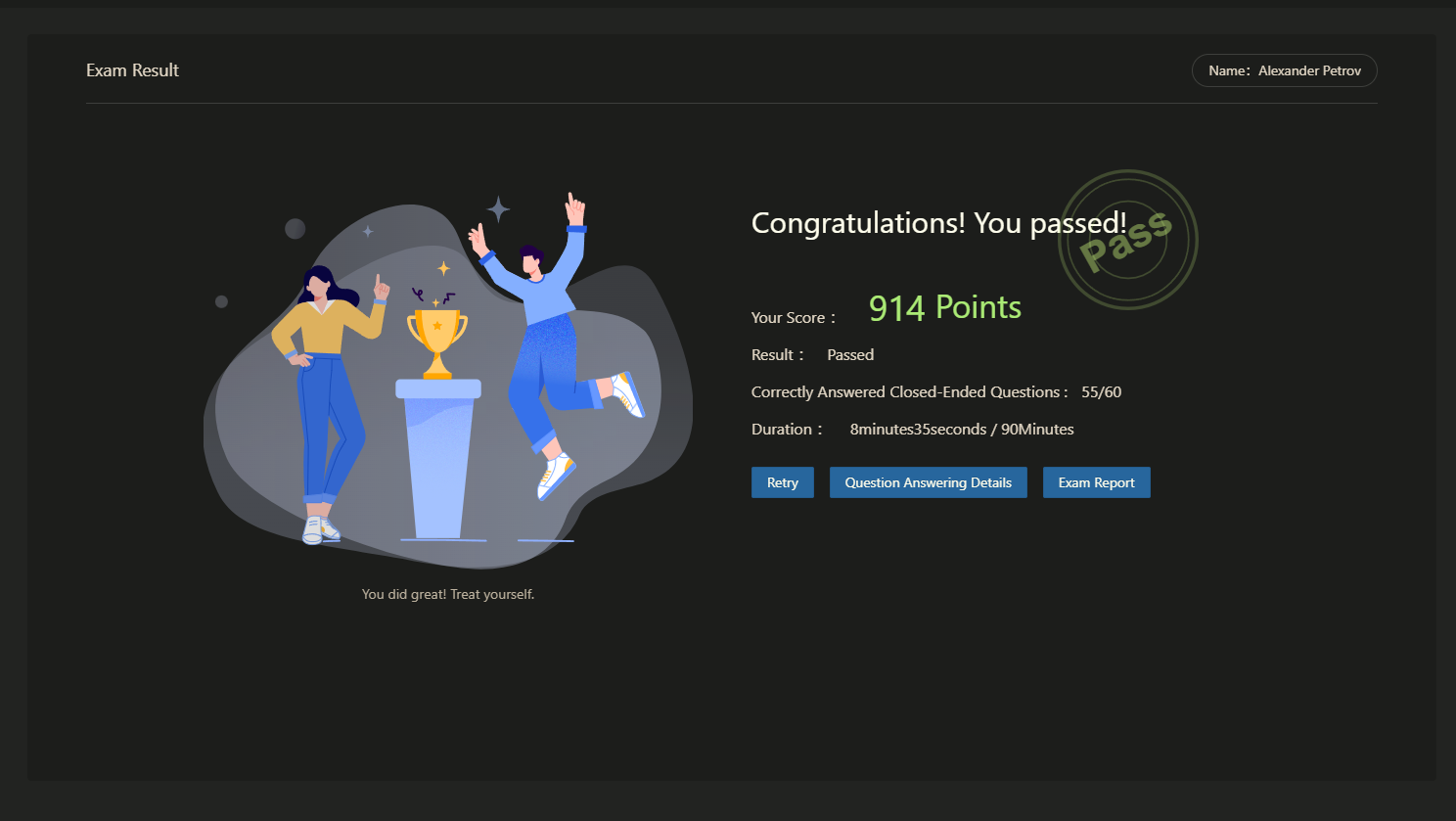
Task: Open Question Answering Details
Action: (x=928, y=482)
